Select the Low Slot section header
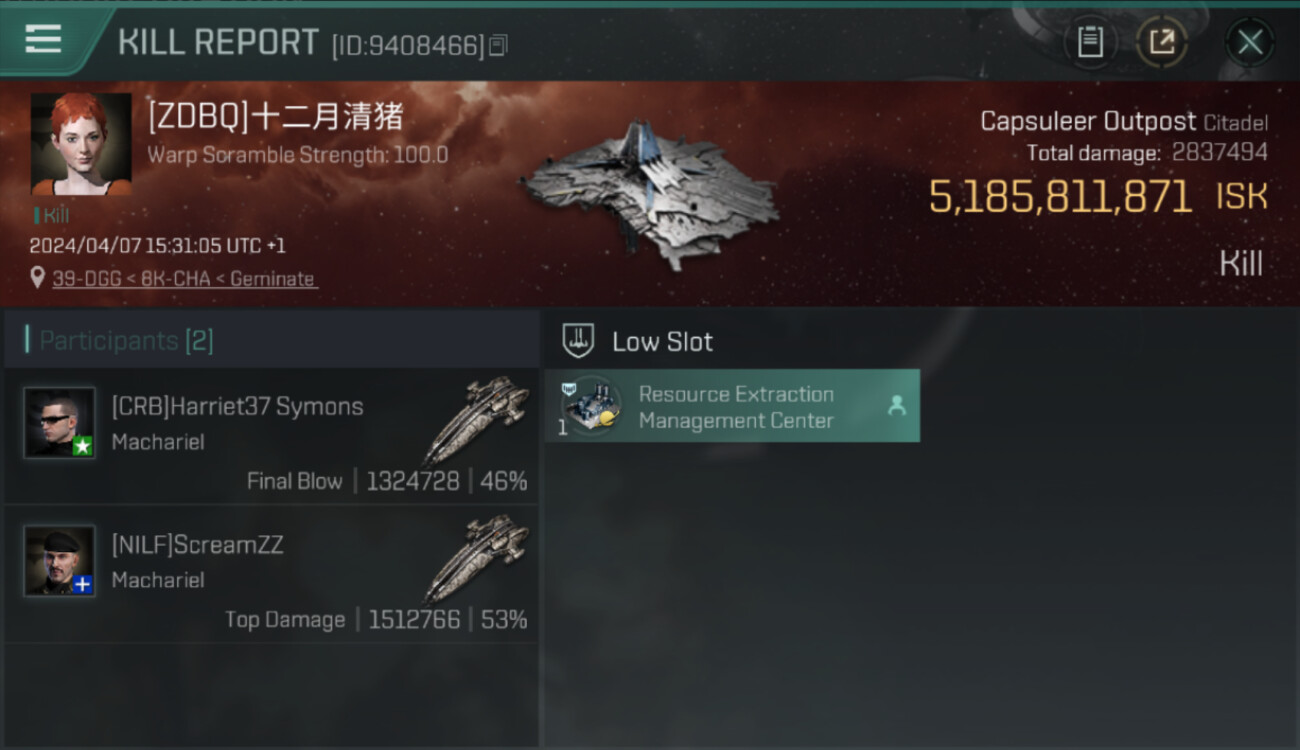 (662, 342)
